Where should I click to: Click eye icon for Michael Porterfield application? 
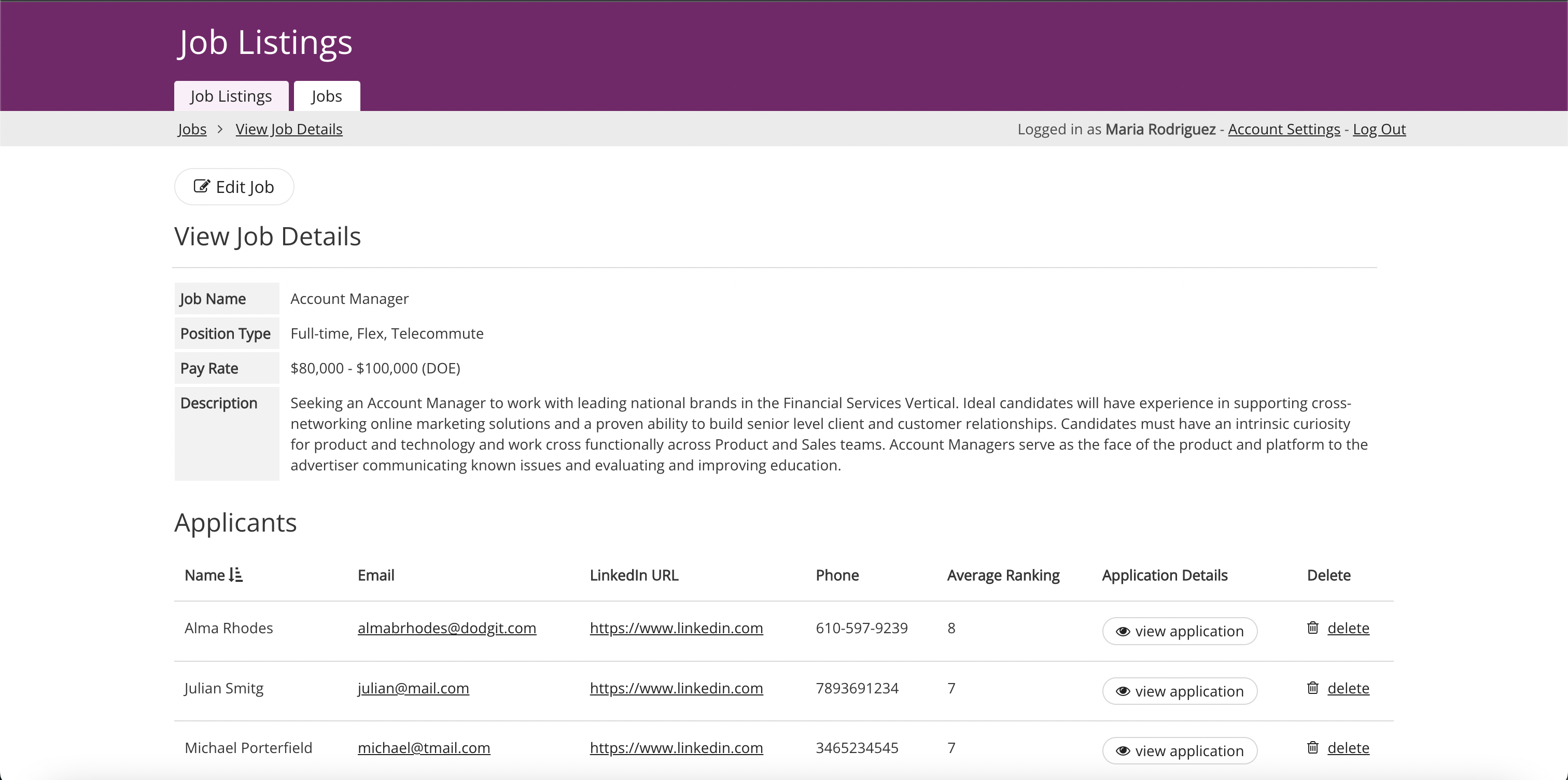click(x=1123, y=751)
